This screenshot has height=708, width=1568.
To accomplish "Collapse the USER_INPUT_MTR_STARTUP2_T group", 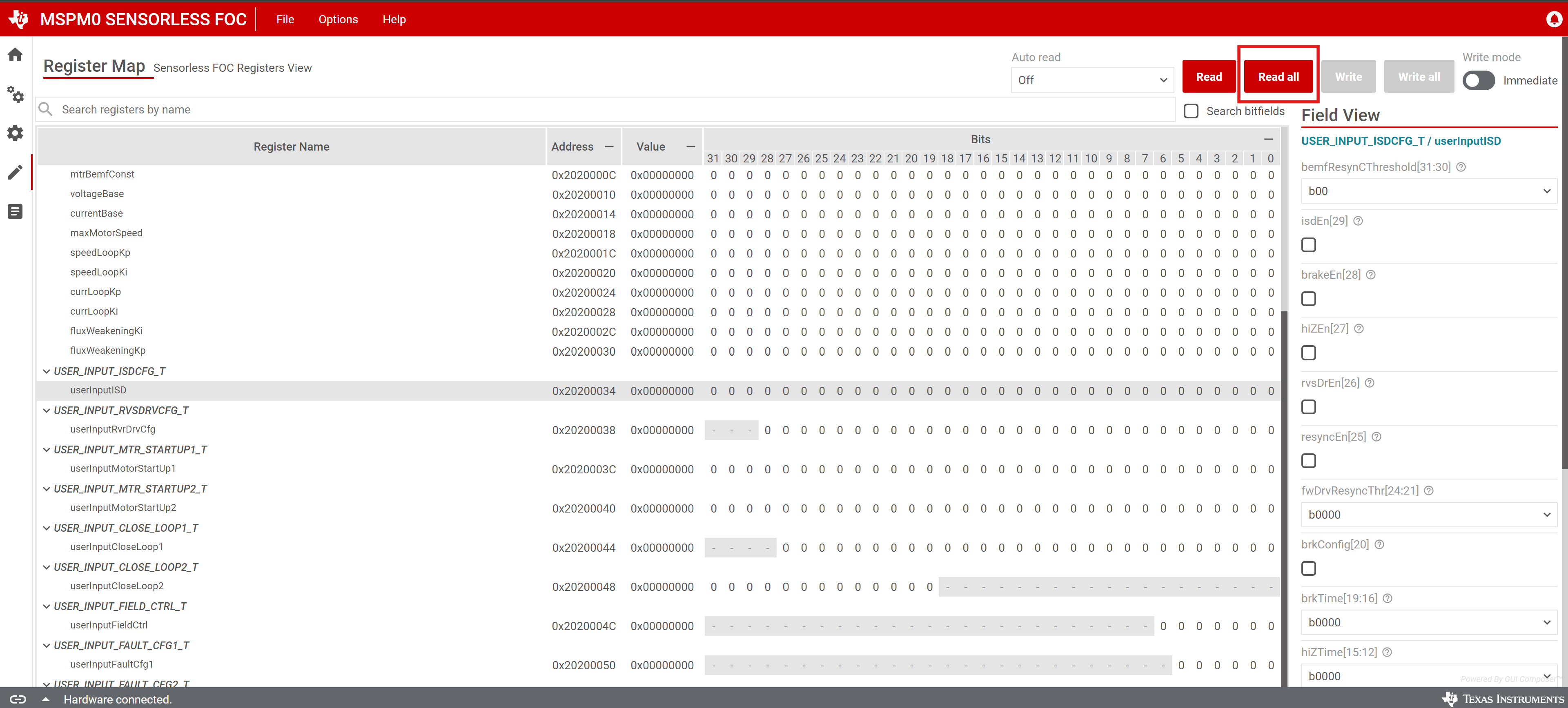I will click(46, 489).
